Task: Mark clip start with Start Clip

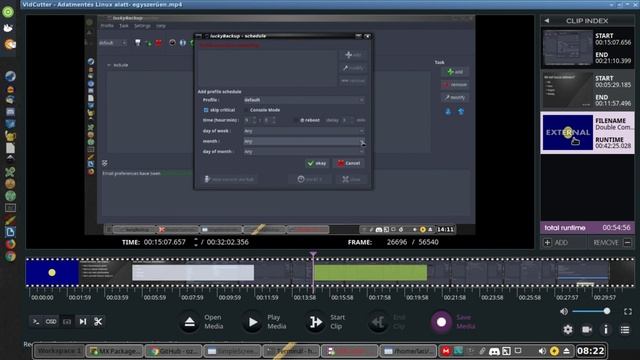Action: (x=316, y=322)
